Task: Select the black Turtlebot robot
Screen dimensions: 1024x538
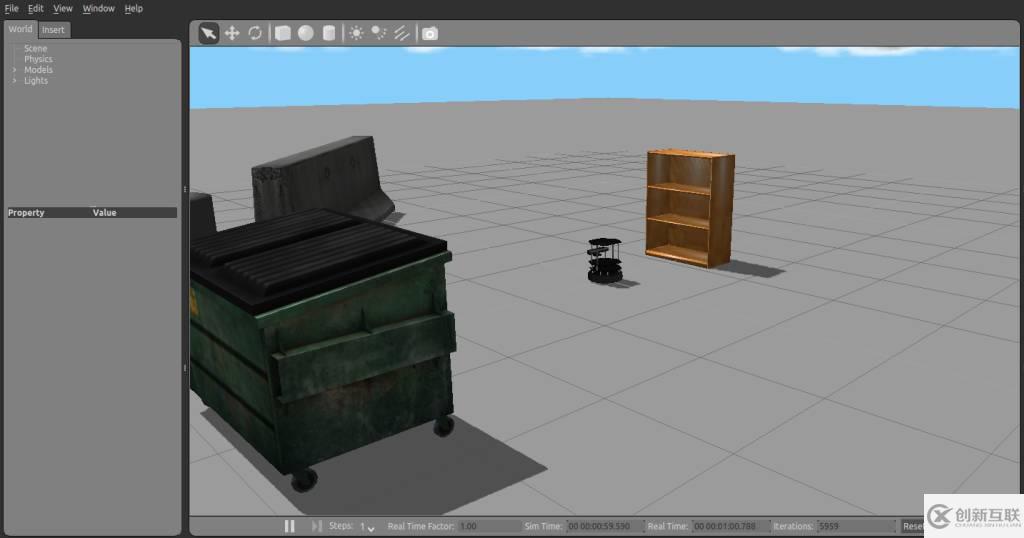Action: pyautogui.click(x=604, y=260)
